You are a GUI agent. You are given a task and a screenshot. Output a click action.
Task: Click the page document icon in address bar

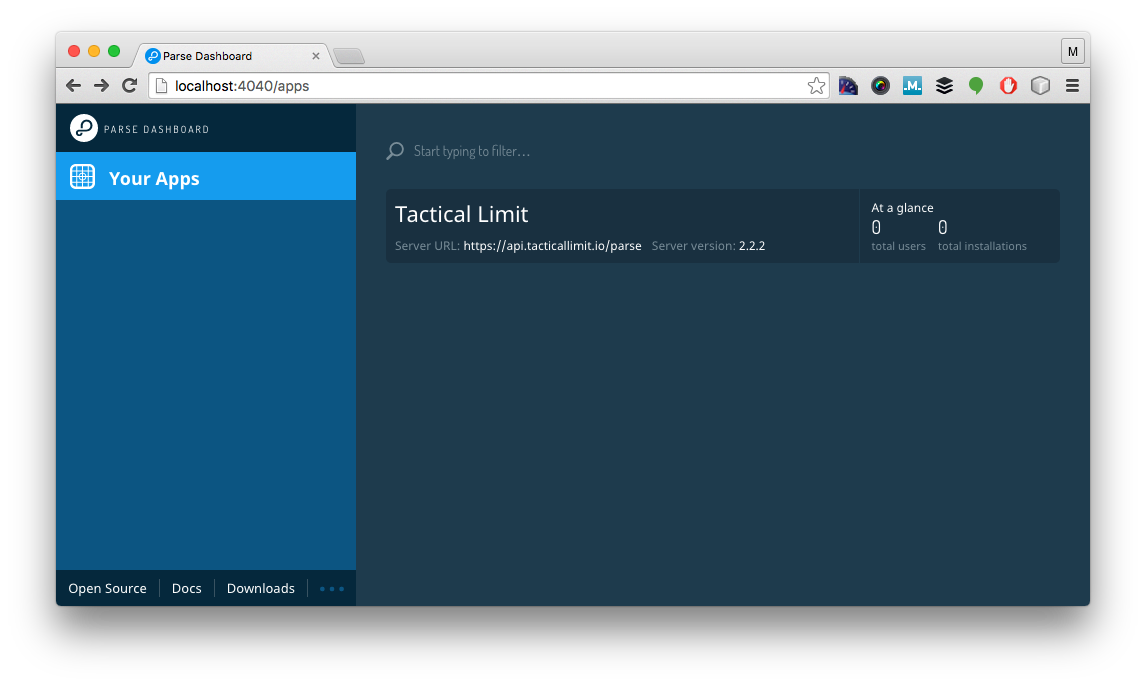pos(162,85)
